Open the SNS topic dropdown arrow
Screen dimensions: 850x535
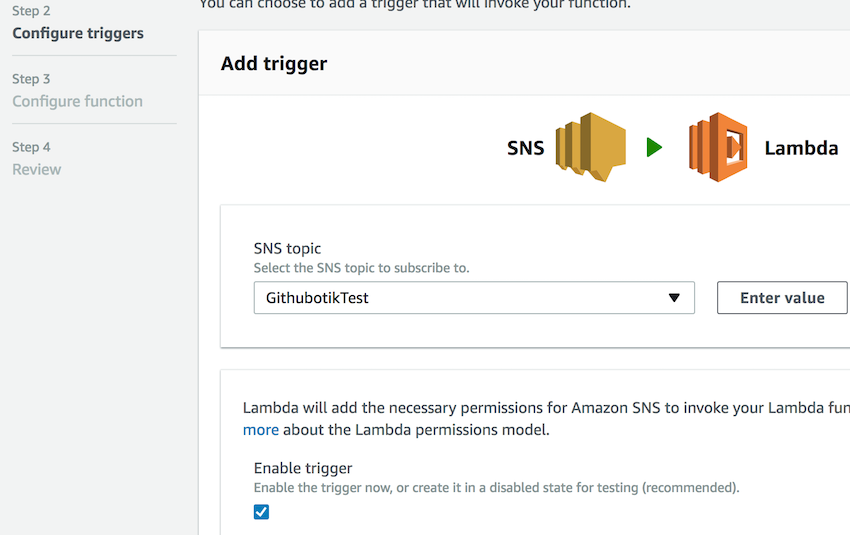coord(674,298)
